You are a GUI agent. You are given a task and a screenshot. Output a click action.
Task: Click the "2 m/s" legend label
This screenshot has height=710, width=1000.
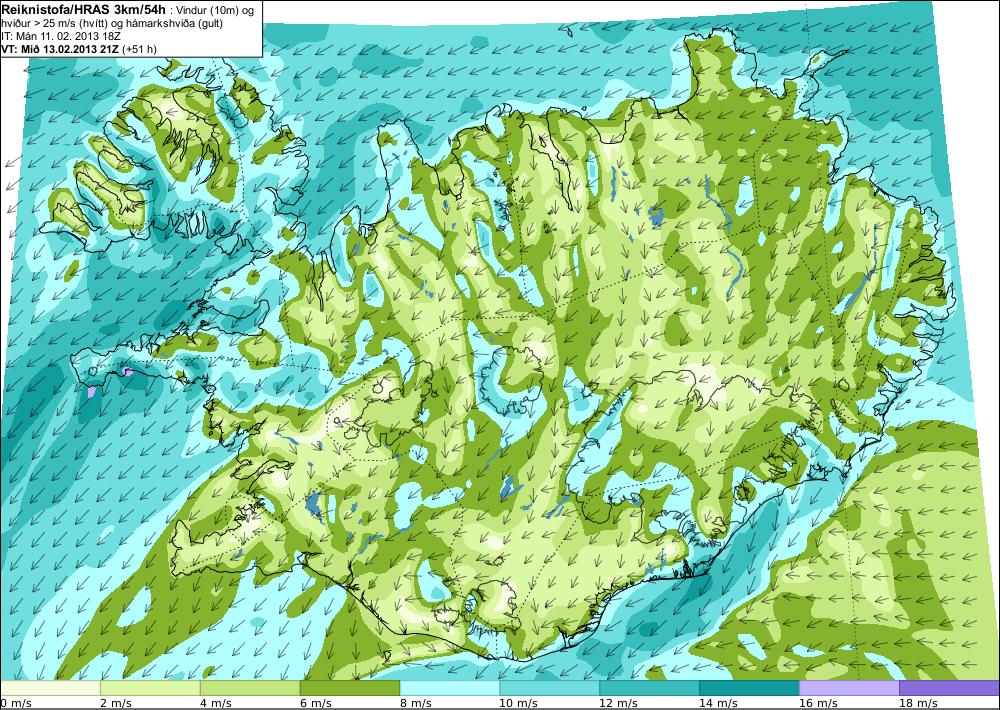tap(116, 703)
